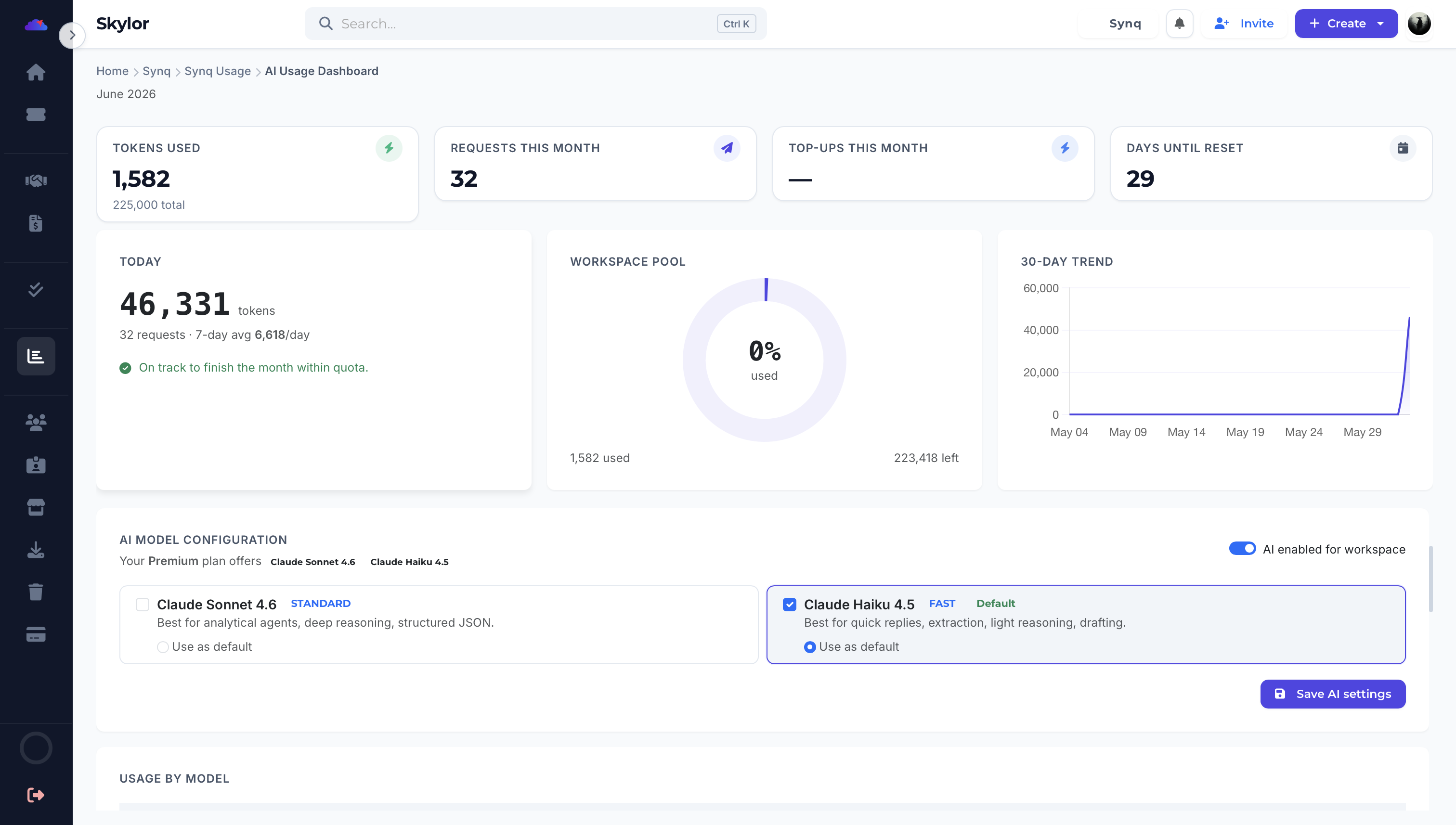Click the 7-day avg 6,618/day text
1456x825 pixels.
tap(252, 335)
